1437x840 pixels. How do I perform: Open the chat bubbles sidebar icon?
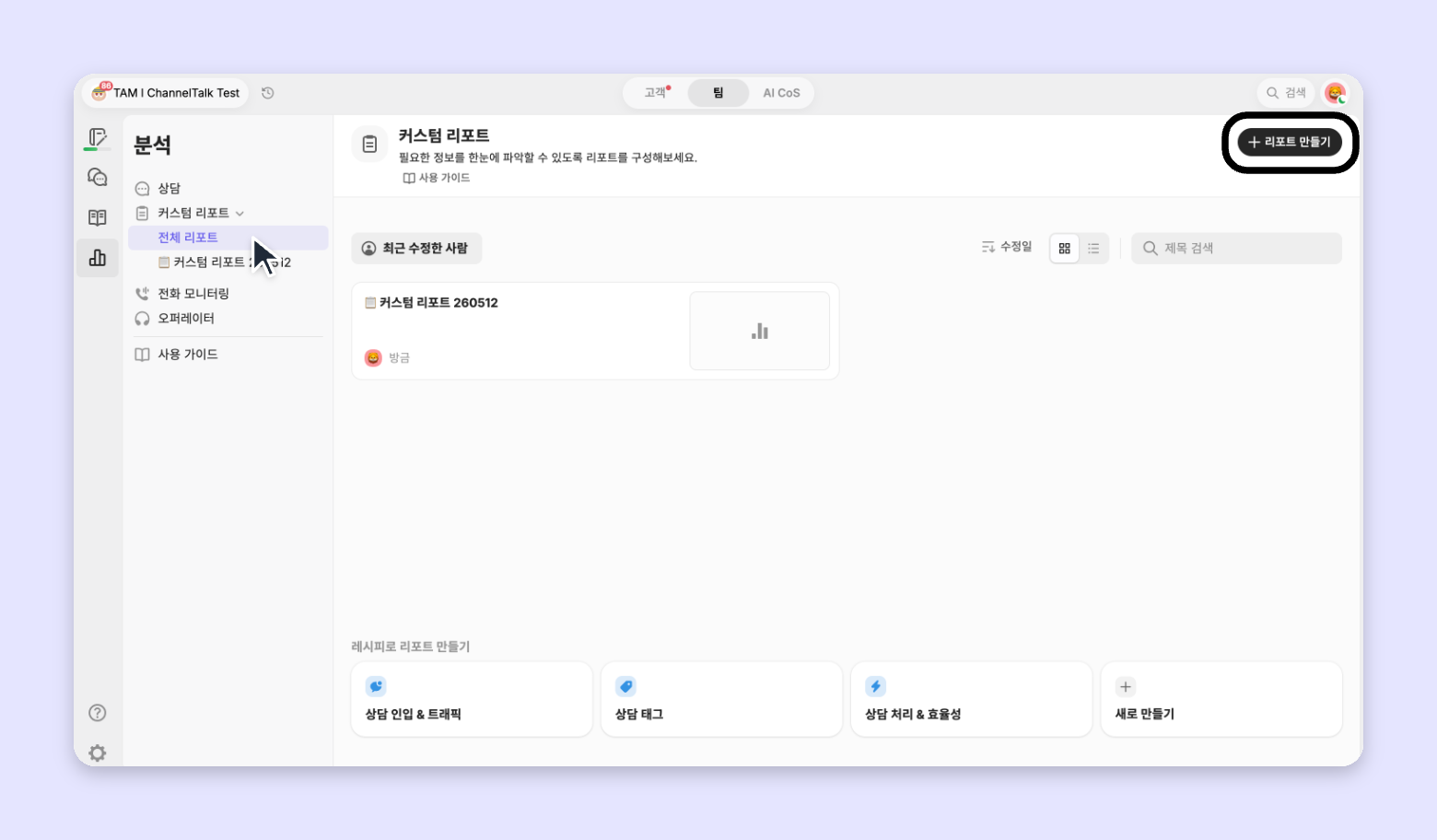[97, 177]
